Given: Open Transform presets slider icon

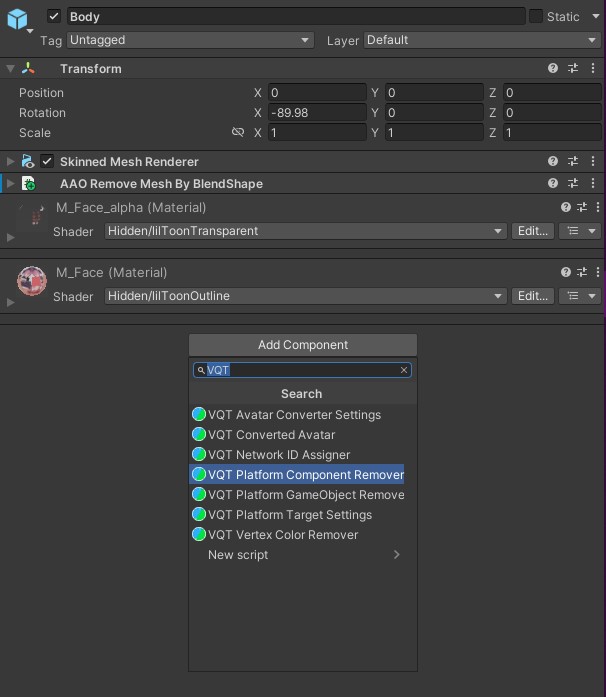Looking at the screenshot, I should (573, 68).
